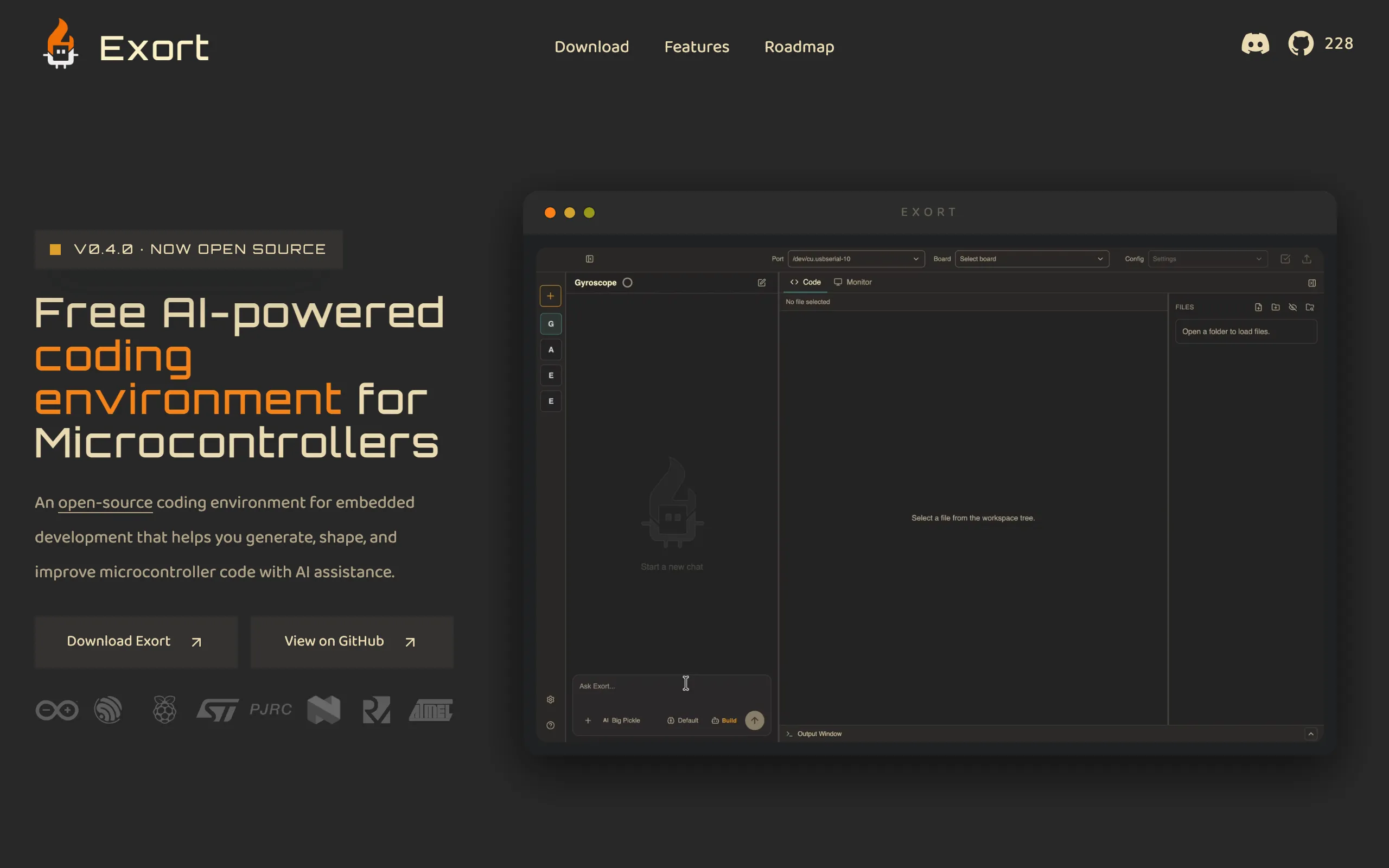Click Open a folder to load files box
Viewport: 1389px width, 868px height.
click(x=1246, y=332)
